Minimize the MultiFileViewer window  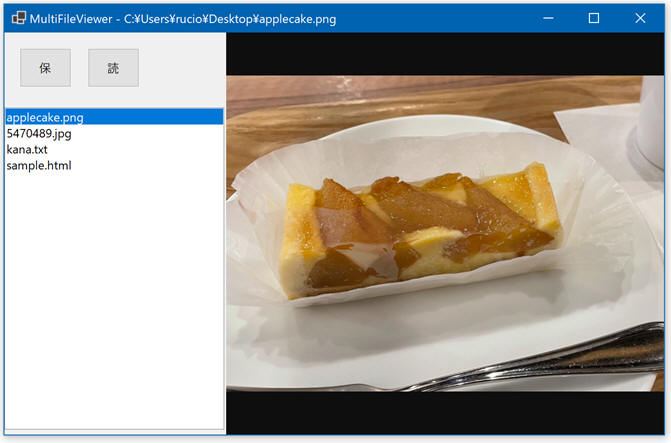(548, 18)
